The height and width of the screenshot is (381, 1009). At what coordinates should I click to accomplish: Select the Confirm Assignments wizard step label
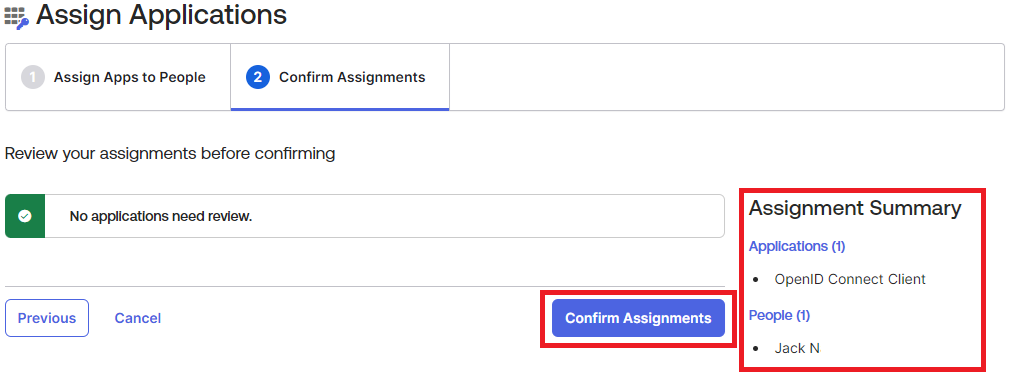coord(352,78)
